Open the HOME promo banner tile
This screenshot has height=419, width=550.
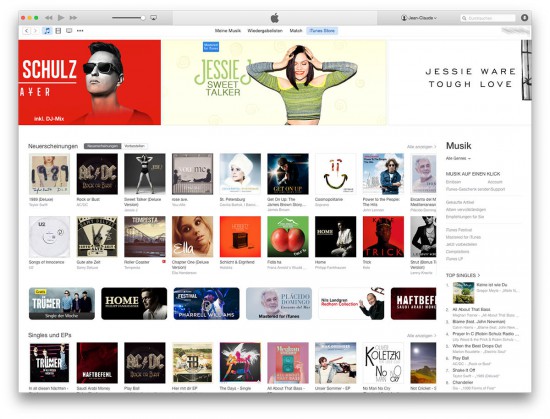point(134,304)
